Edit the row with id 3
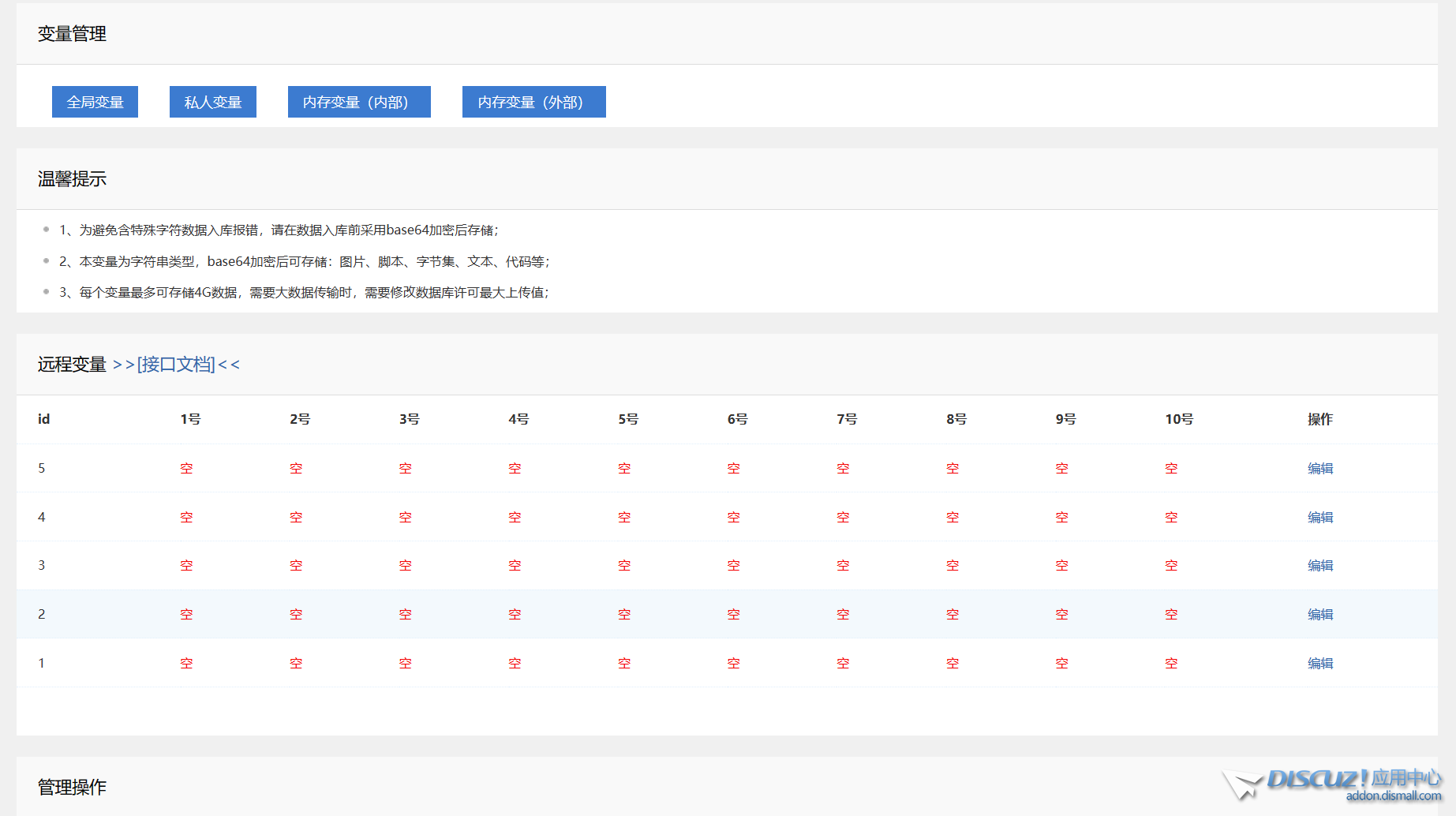1456x816 pixels. pos(1319,566)
